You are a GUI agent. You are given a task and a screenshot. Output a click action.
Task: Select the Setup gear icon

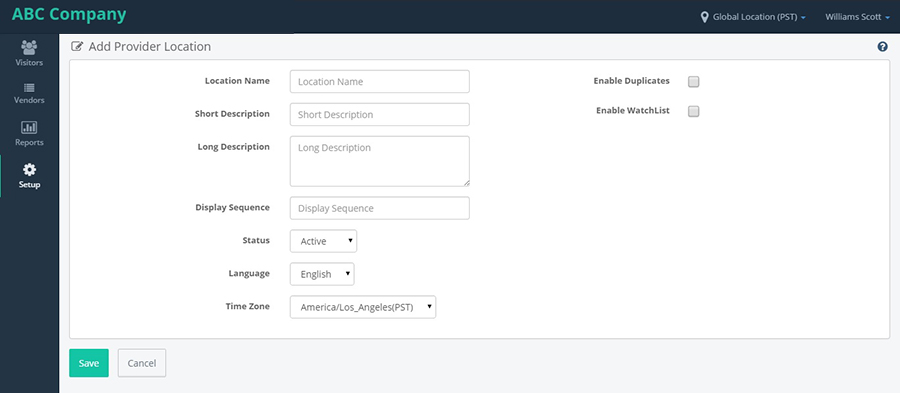point(29,170)
